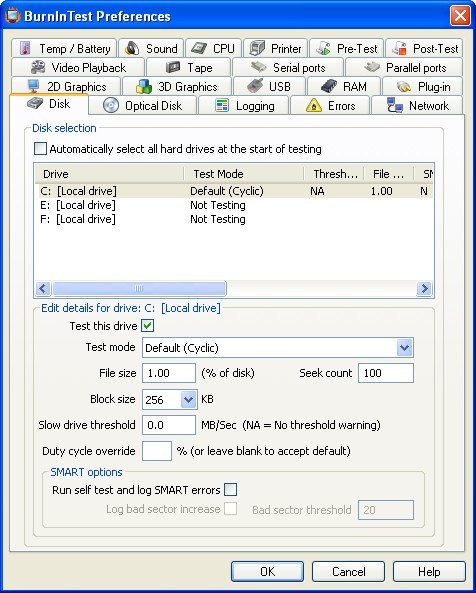Select the C: [Local drive] row
The image size is (476, 593).
coord(234,191)
